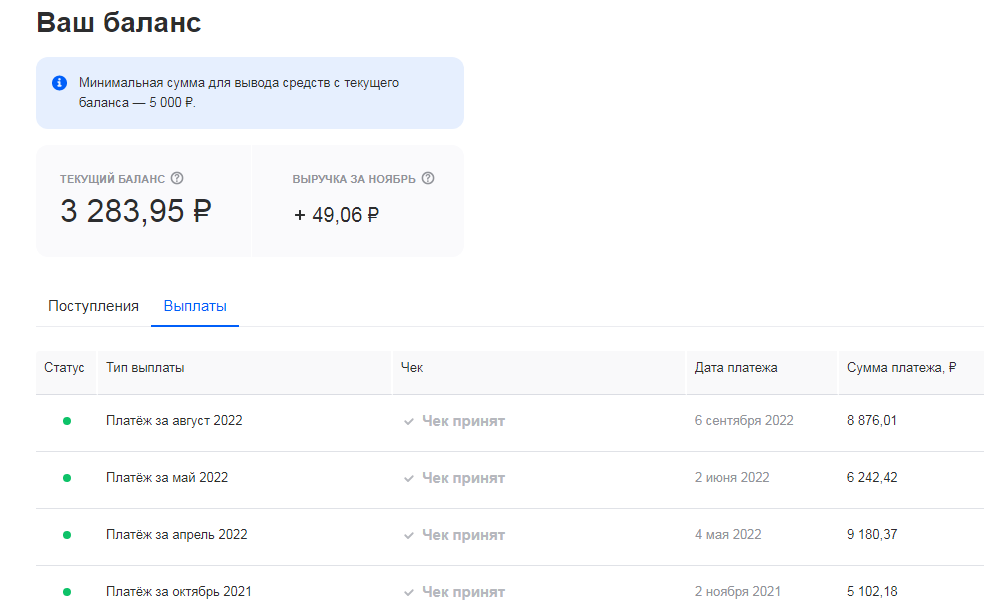Open Чек принят for апрель 2022 payment

pyautogui.click(x=463, y=535)
